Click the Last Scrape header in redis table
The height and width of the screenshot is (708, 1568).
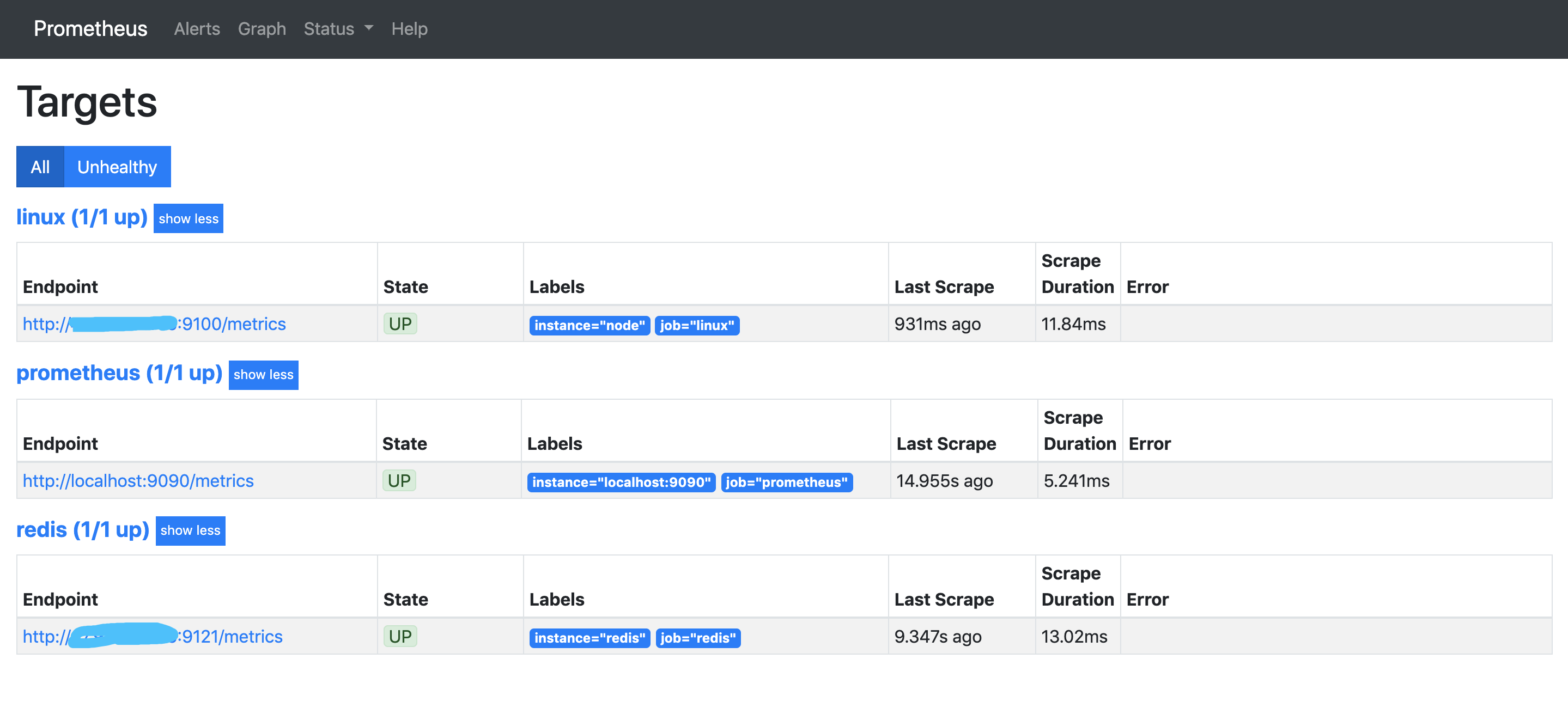point(944,599)
